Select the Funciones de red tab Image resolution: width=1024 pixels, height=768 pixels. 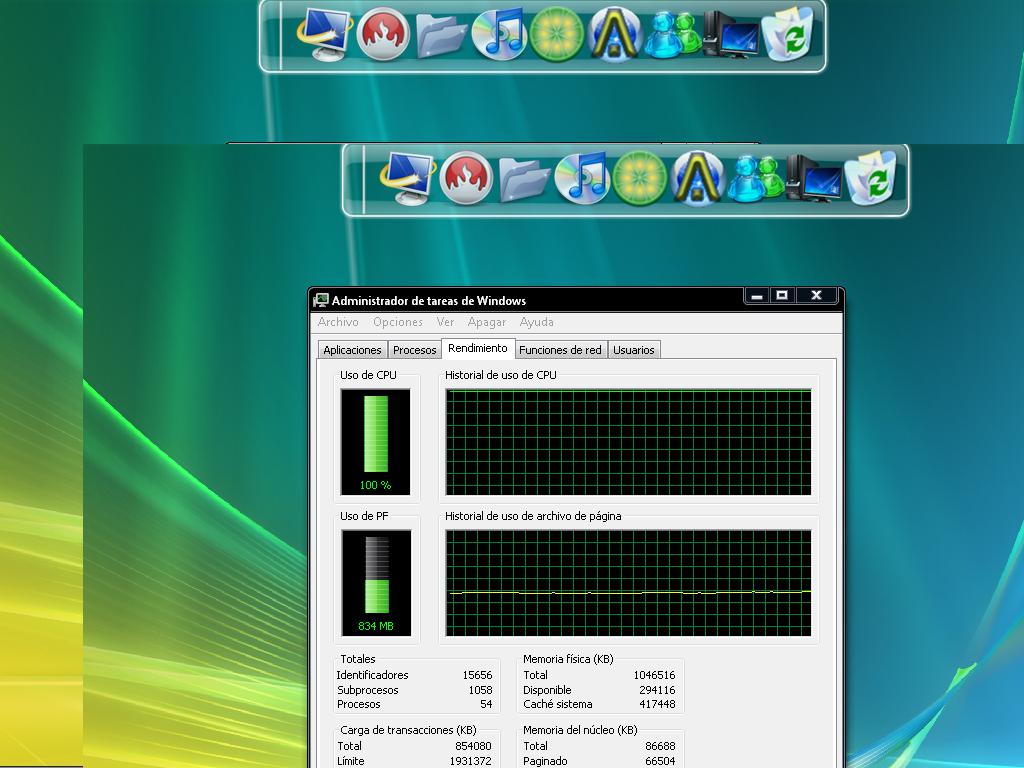560,350
